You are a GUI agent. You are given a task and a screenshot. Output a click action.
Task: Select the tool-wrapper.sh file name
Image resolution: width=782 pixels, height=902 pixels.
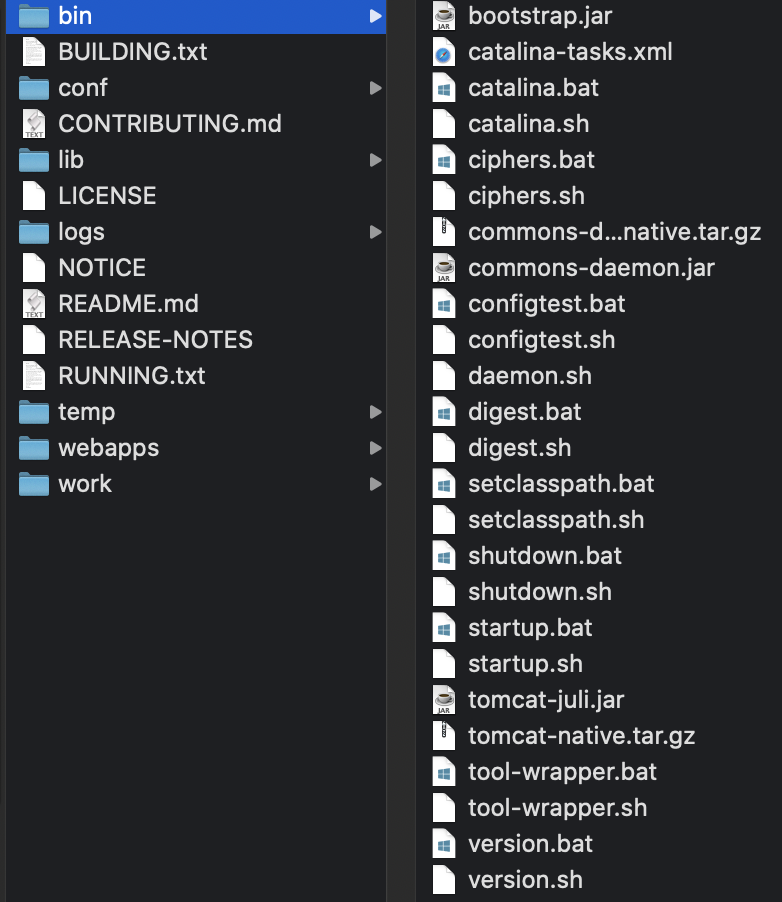pyautogui.click(x=557, y=808)
